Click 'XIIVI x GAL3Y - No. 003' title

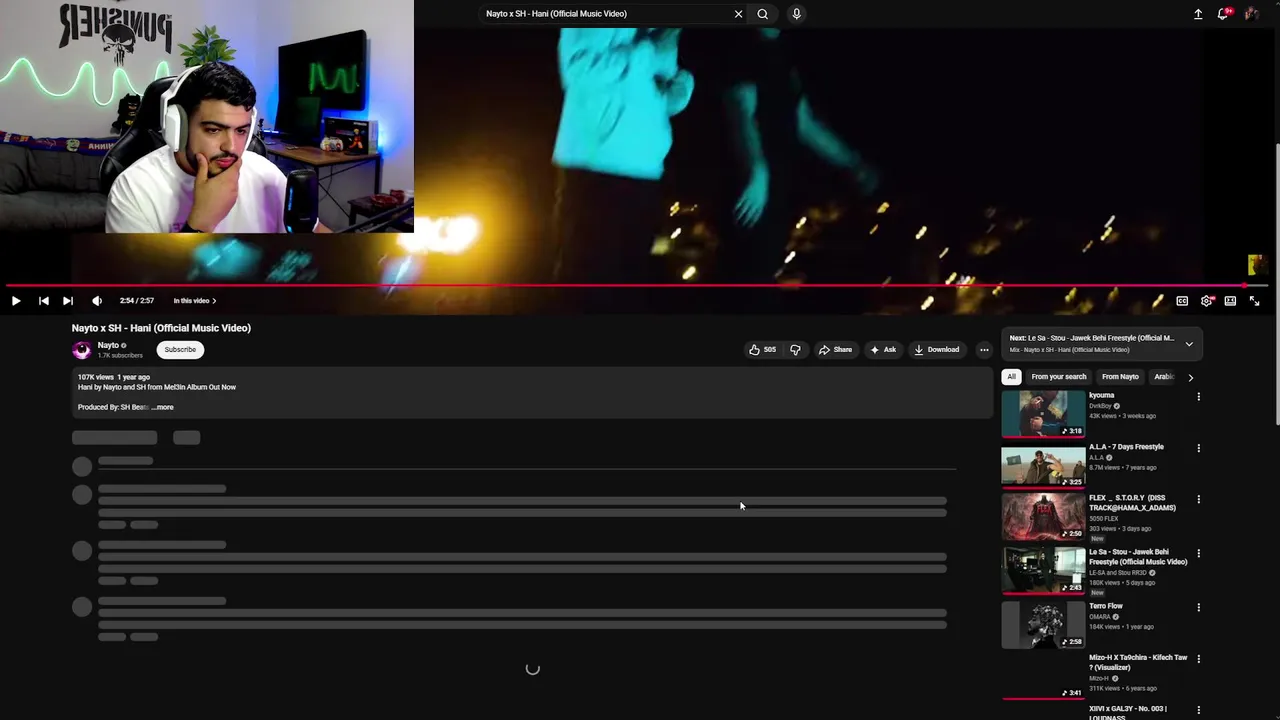click(1128, 712)
